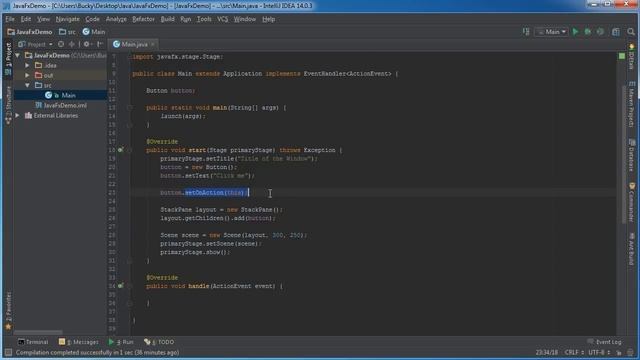Viewport: 640px width, 360px height.
Task: Hide the Project panel with the hide icon
Action: [x=100, y=44]
